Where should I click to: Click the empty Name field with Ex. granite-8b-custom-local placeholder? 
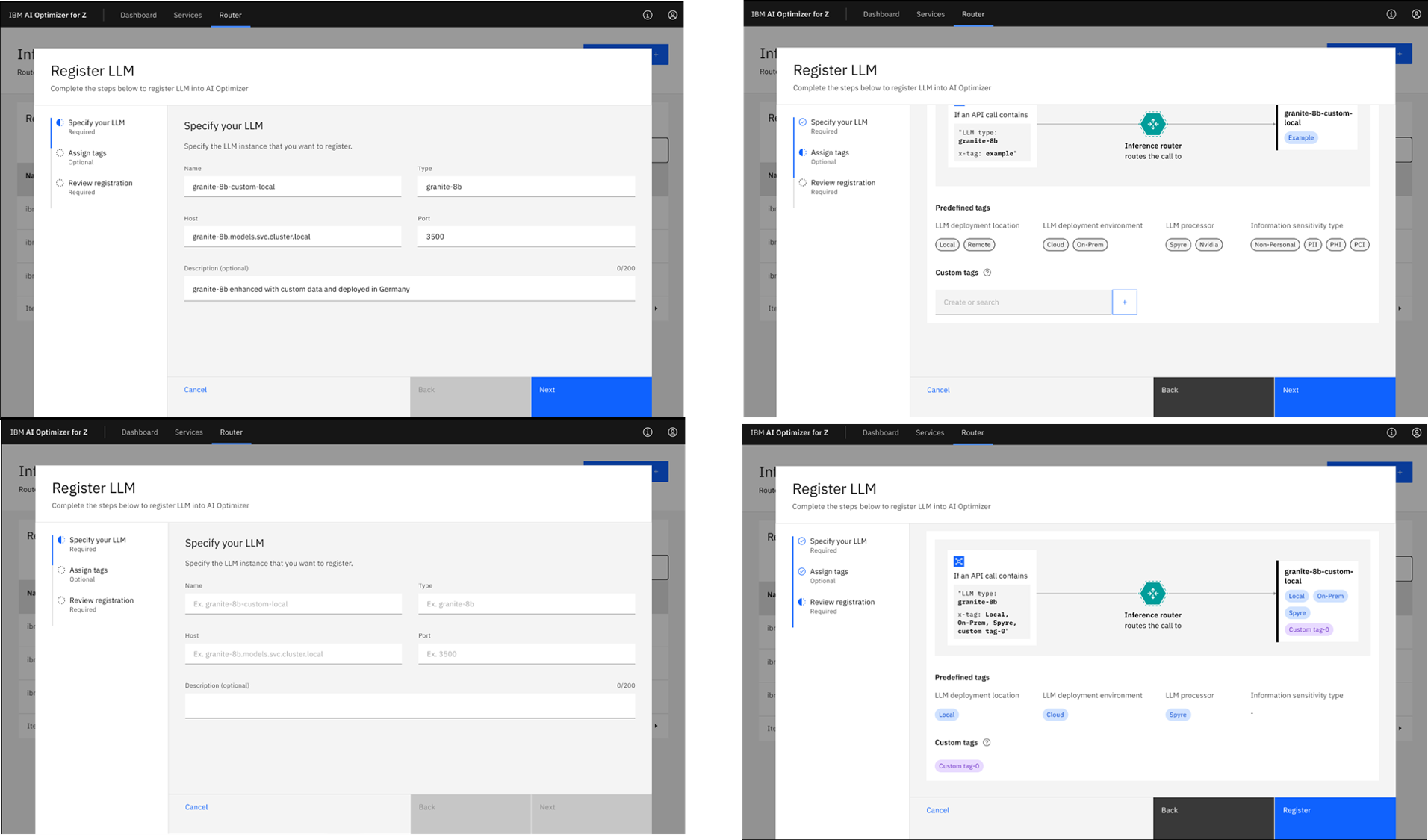point(294,604)
